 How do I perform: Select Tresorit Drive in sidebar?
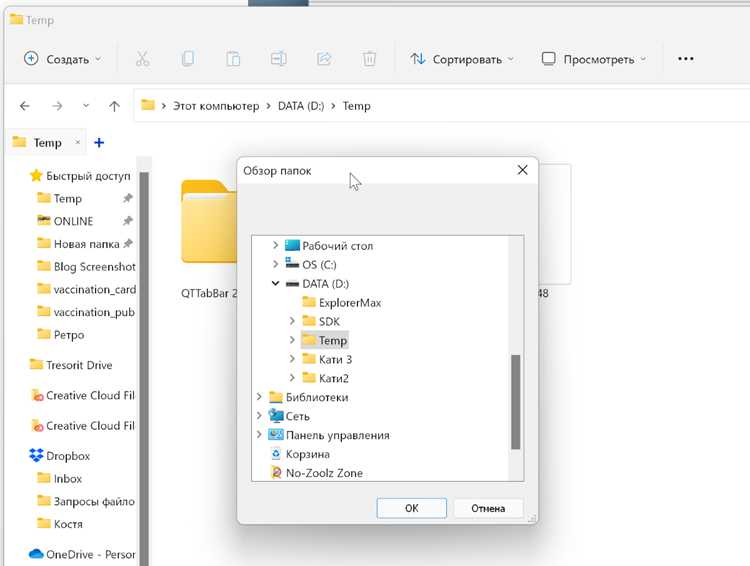(71, 365)
